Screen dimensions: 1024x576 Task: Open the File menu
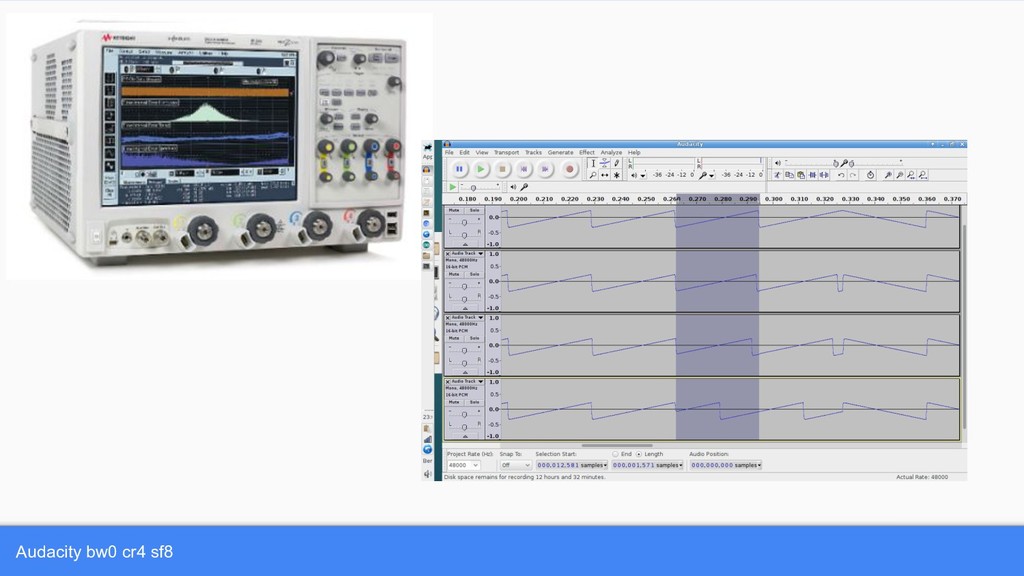point(449,152)
